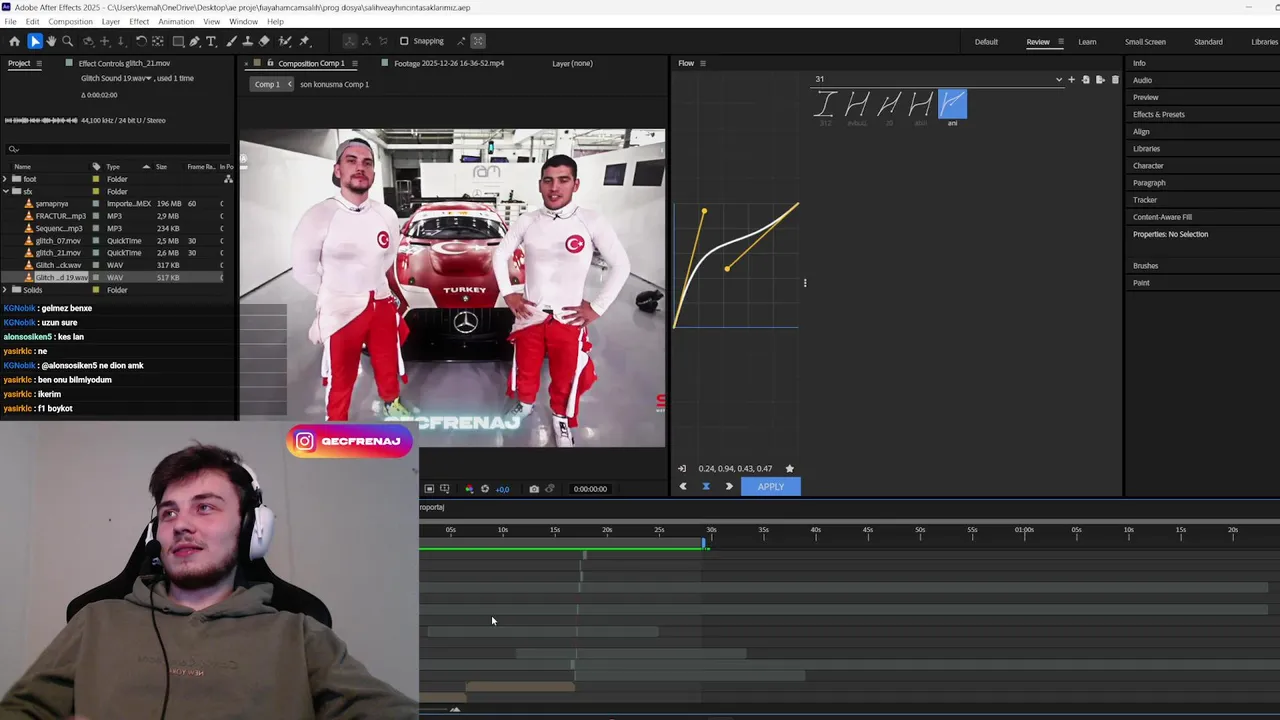Add a new Flow preset with plus icon
Screen dimensions: 1280x720
1071,79
